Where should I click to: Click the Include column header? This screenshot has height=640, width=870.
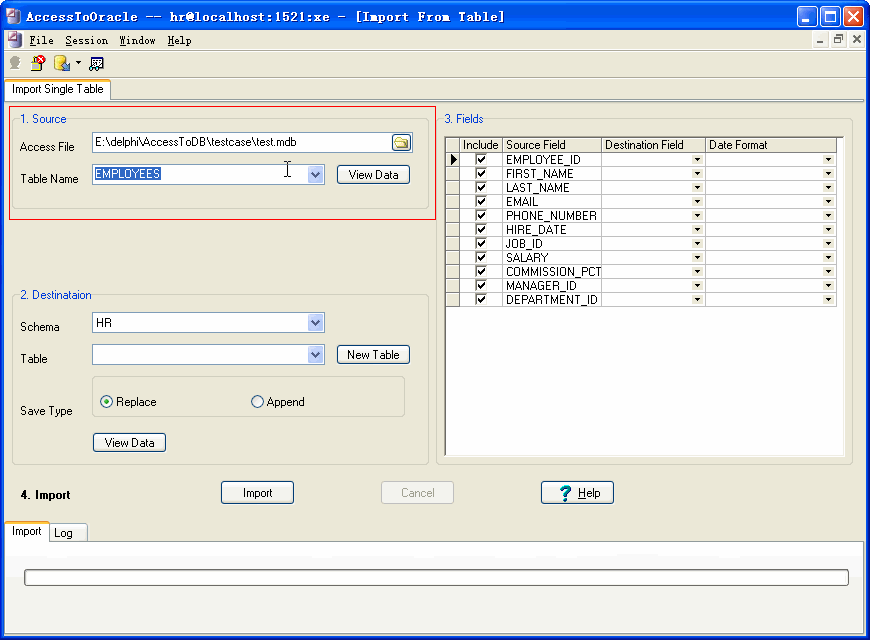tap(480, 145)
